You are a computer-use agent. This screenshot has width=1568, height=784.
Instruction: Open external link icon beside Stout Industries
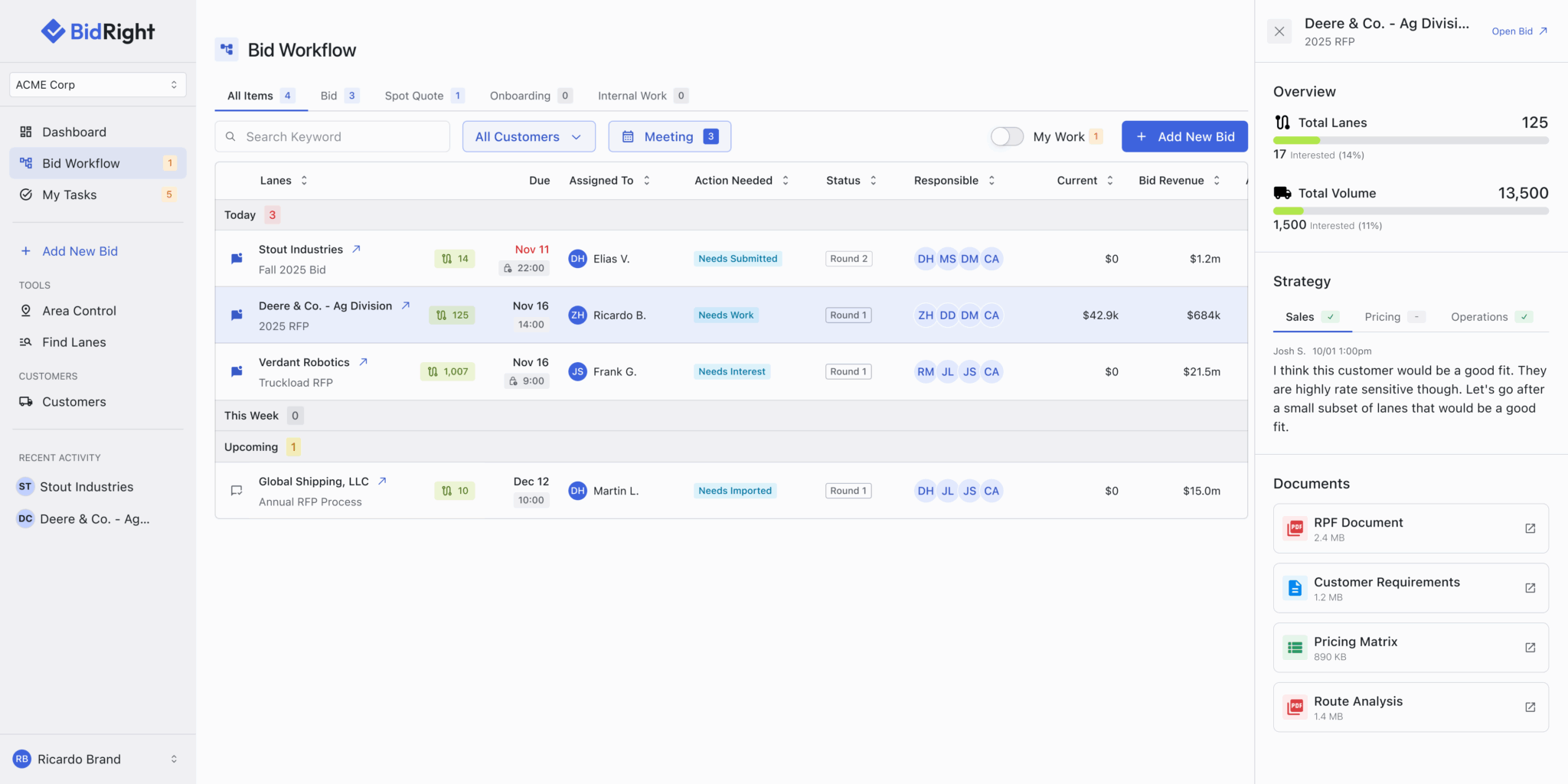pyautogui.click(x=356, y=250)
